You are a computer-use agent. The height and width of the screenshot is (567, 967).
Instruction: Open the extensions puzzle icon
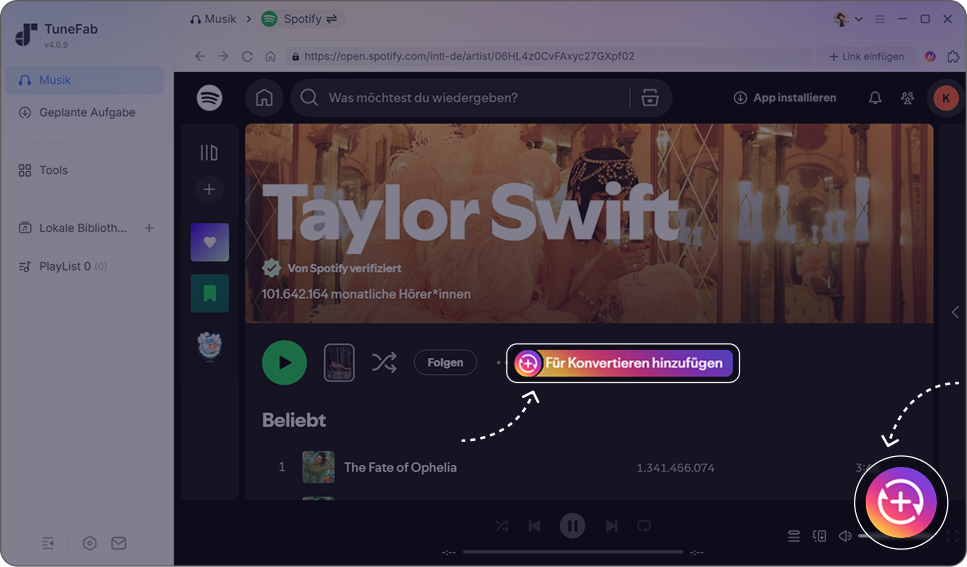(x=953, y=56)
